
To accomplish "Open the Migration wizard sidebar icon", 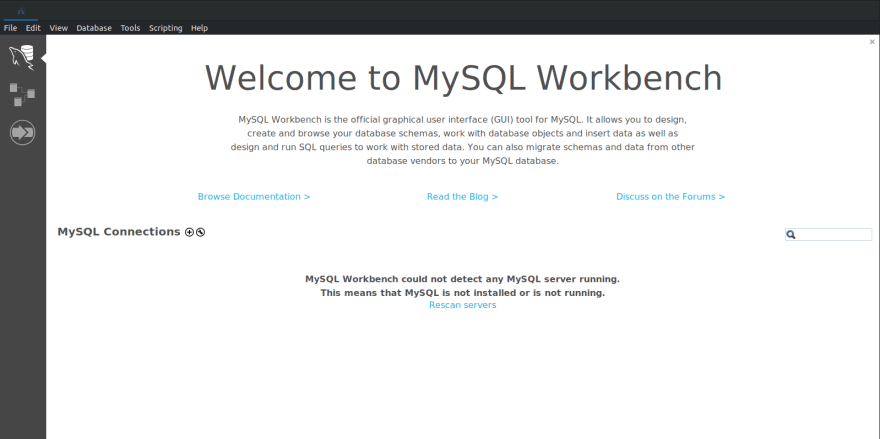I will [22, 132].
